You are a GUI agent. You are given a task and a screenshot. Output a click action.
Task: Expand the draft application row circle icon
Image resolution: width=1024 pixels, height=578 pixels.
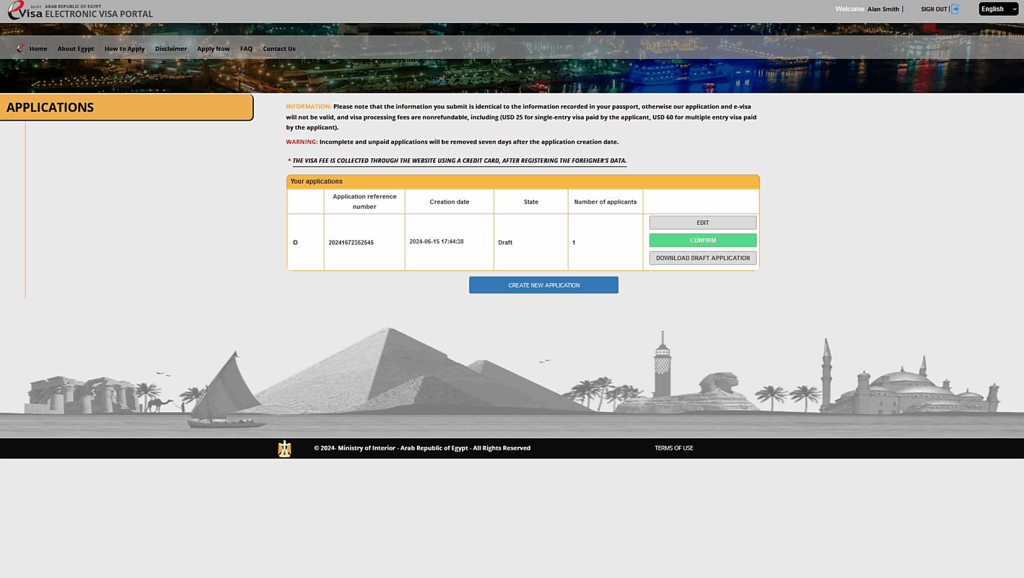pos(295,243)
